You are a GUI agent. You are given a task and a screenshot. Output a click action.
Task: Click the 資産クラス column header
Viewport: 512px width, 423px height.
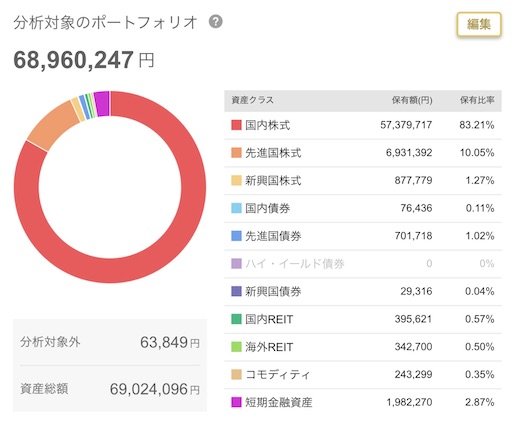[x=252, y=100]
